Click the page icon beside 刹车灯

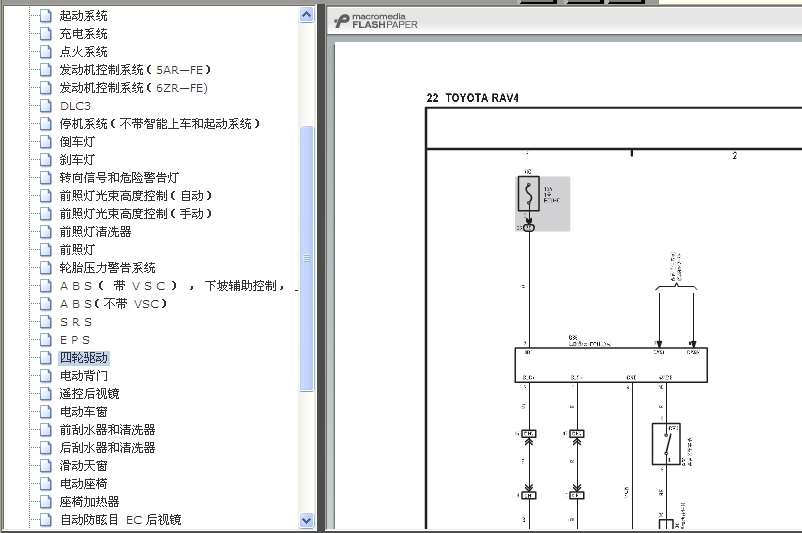click(x=46, y=160)
